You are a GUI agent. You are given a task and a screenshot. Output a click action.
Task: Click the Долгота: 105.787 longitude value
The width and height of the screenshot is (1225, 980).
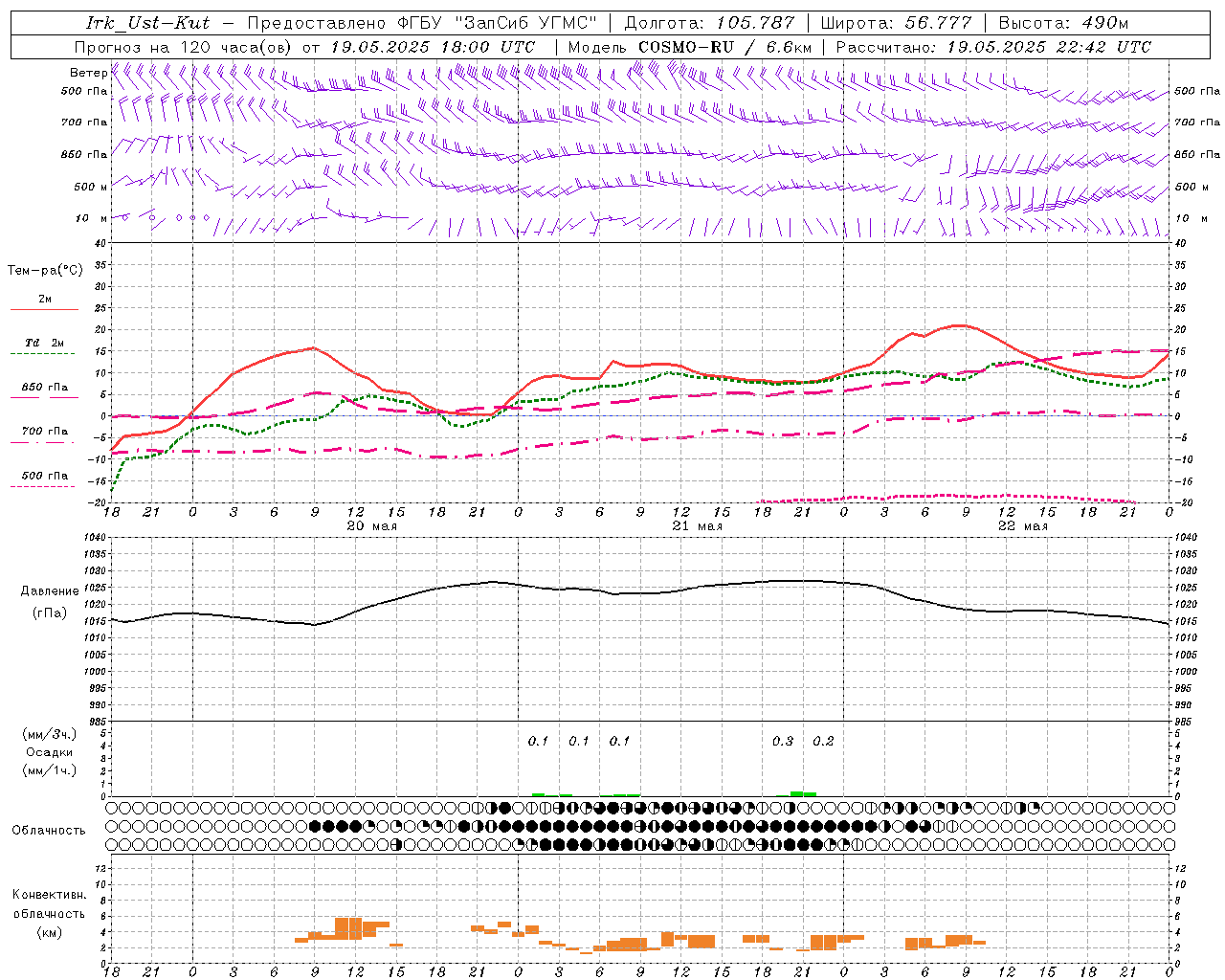coord(709,23)
